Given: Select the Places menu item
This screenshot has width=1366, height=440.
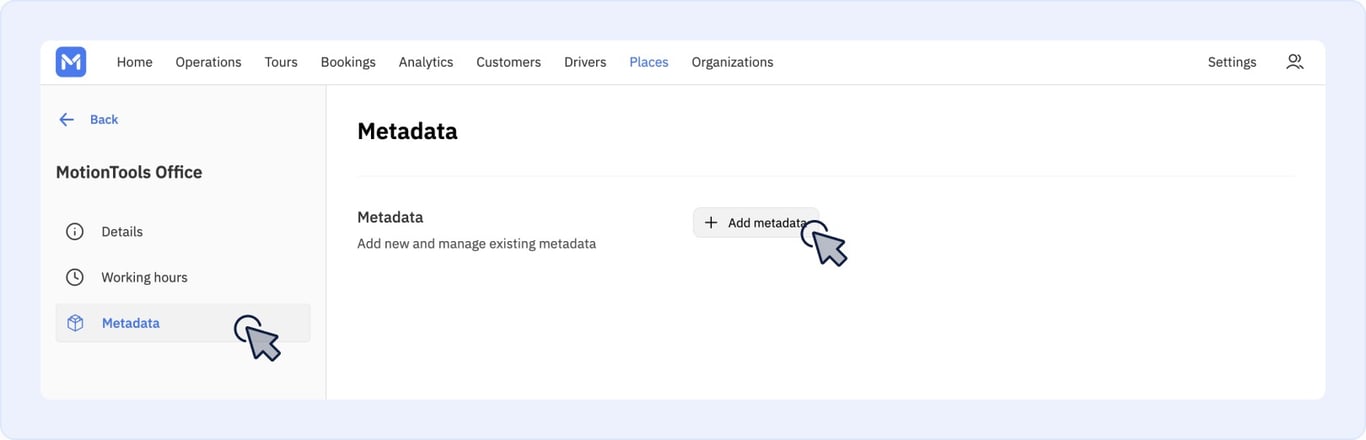Looking at the screenshot, I should [649, 62].
